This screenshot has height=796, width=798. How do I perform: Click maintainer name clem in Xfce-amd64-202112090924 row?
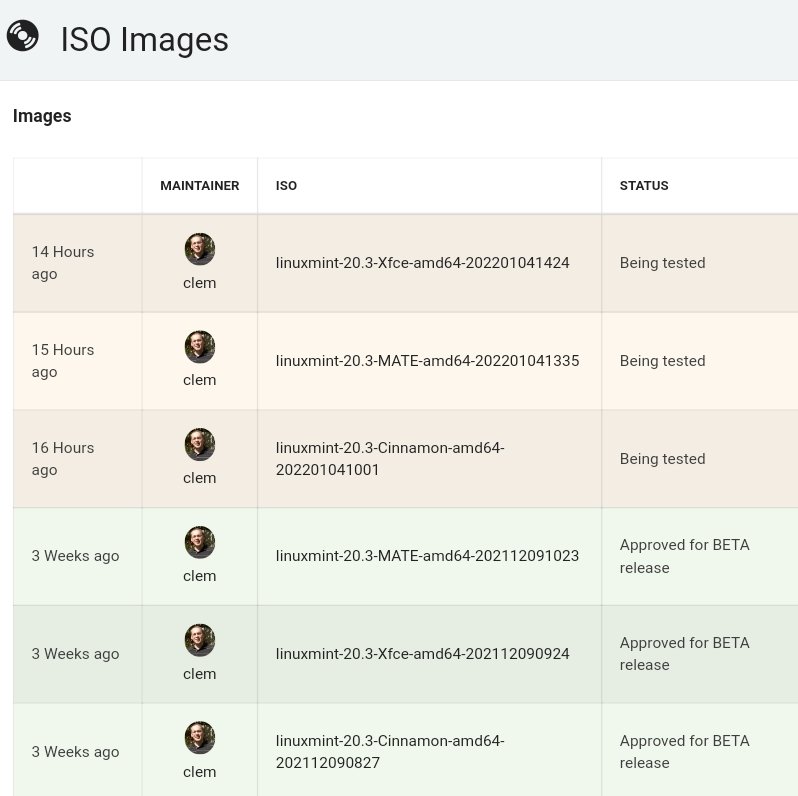(200, 674)
